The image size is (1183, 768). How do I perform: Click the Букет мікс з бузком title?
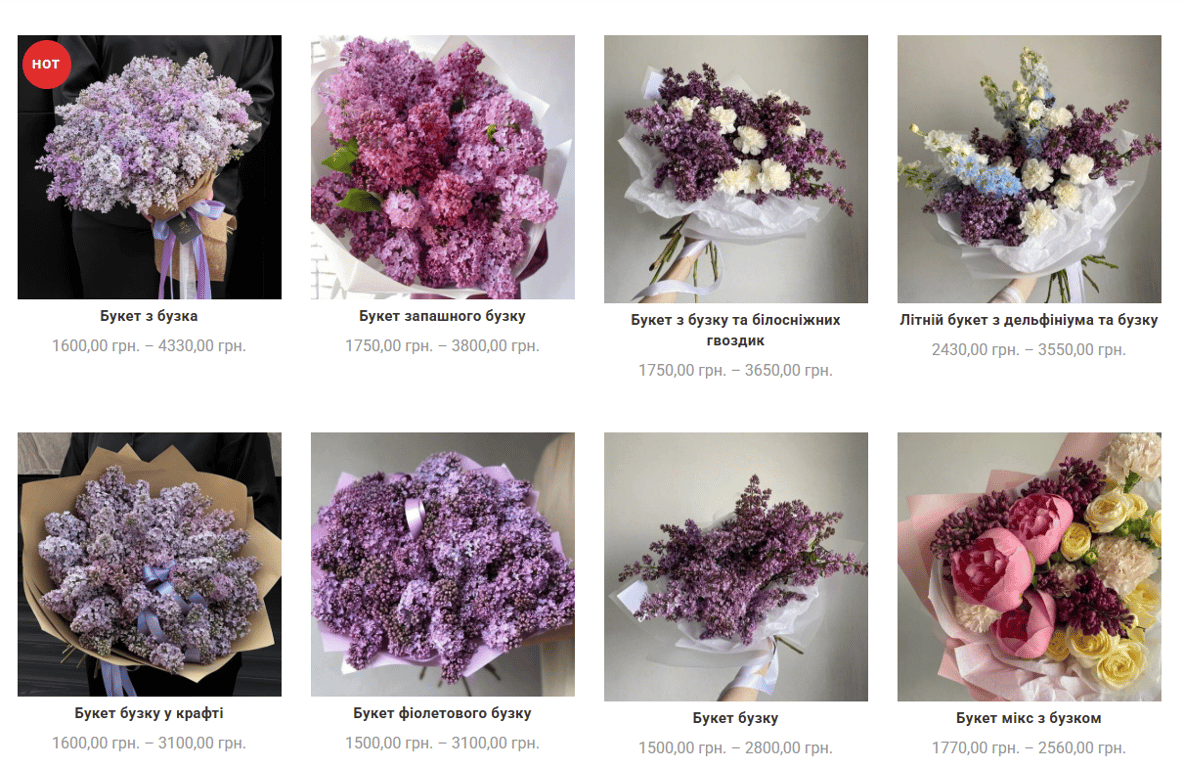click(x=1029, y=718)
